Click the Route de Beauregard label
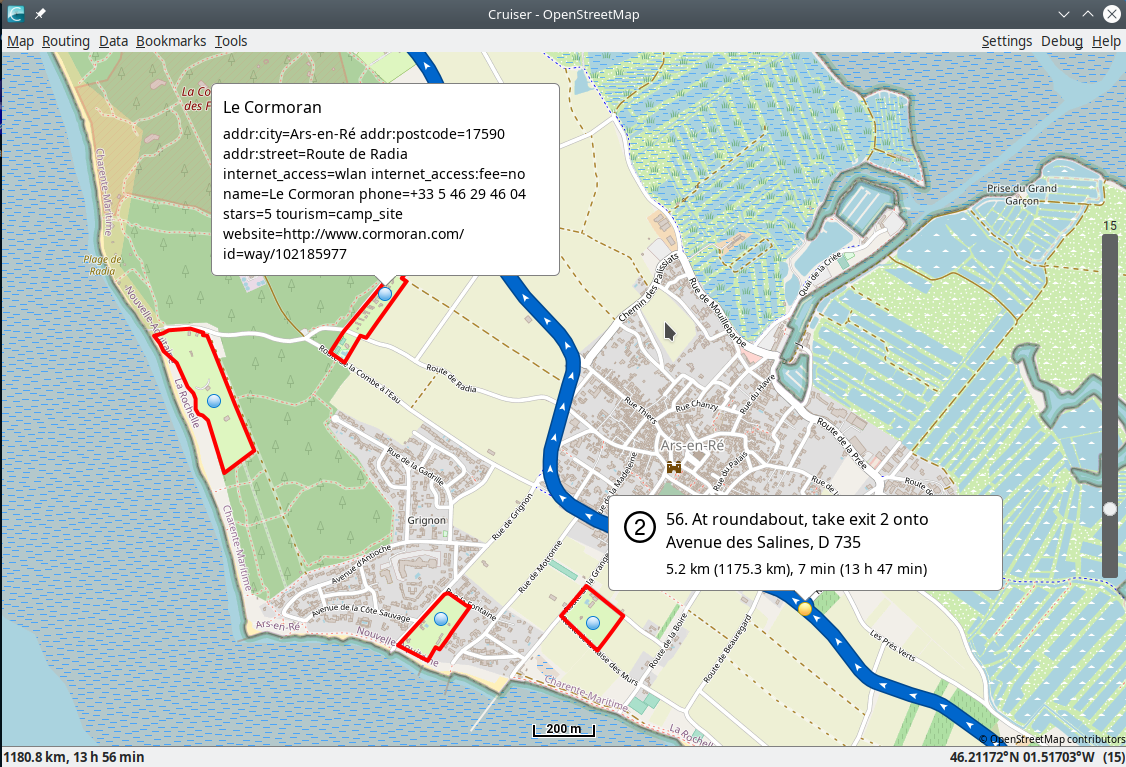 coord(727,648)
